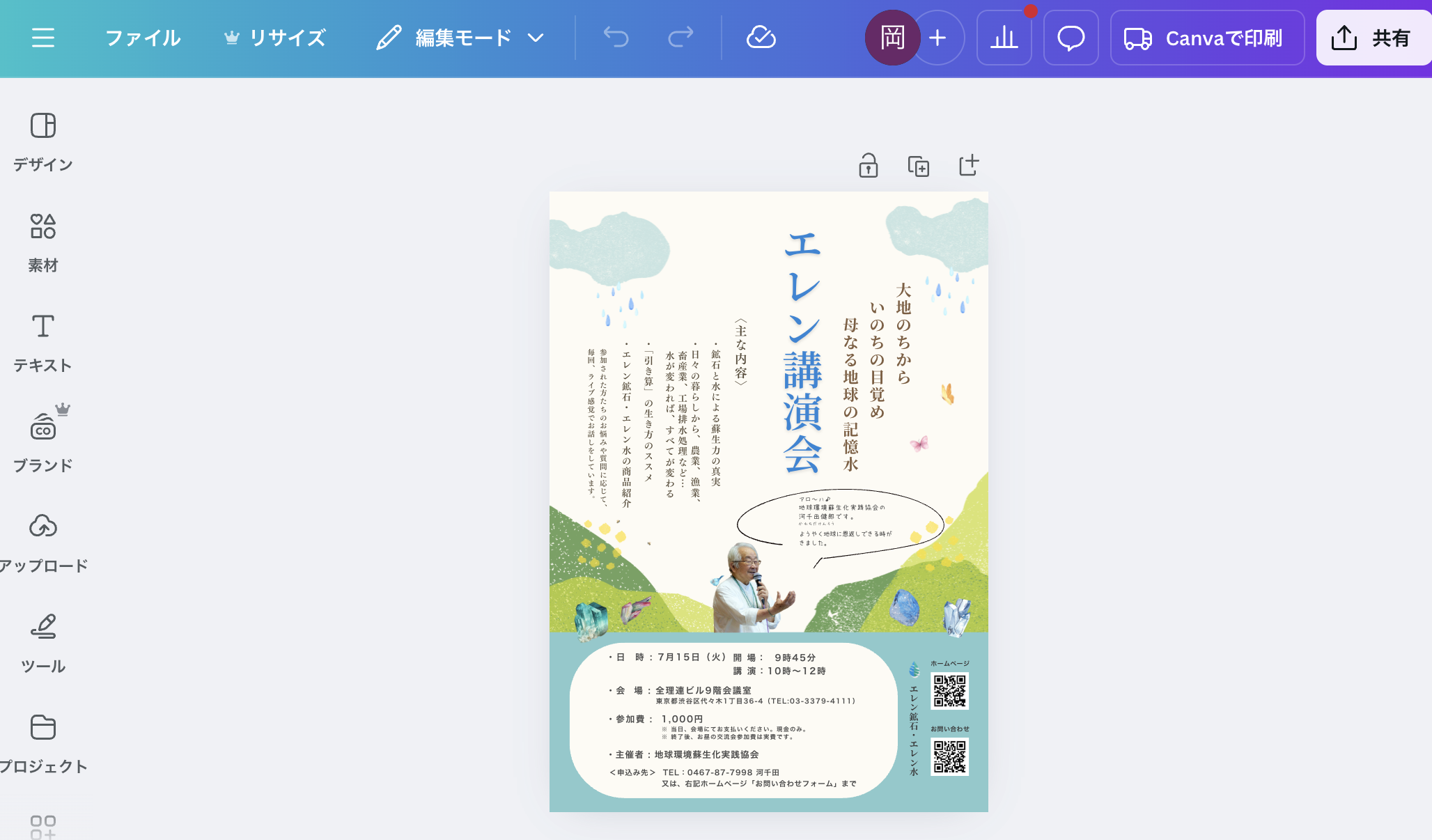1432x840 pixels.
Task: Open the comments speech bubble
Action: [1071, 38]
